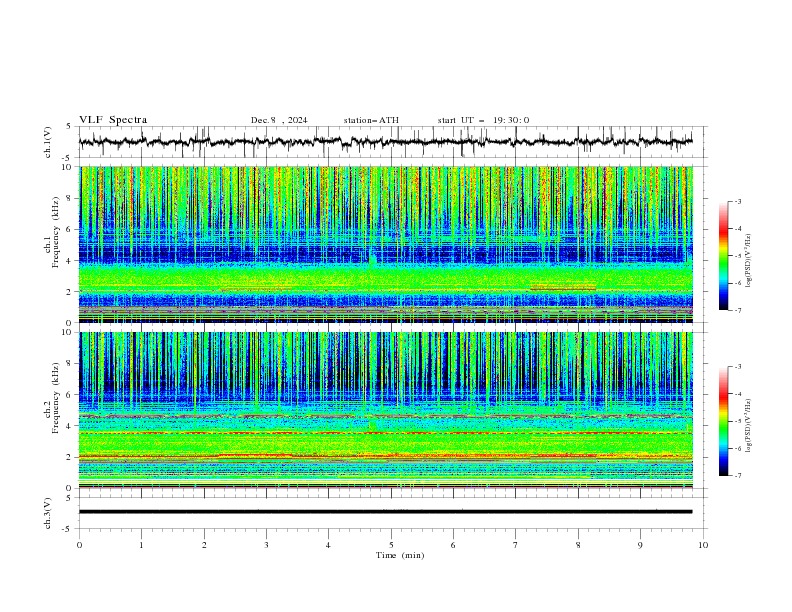Viewport: 792px width, 612px height.
Task: Click time axis tick label "7"
Action: click(516, 545)
